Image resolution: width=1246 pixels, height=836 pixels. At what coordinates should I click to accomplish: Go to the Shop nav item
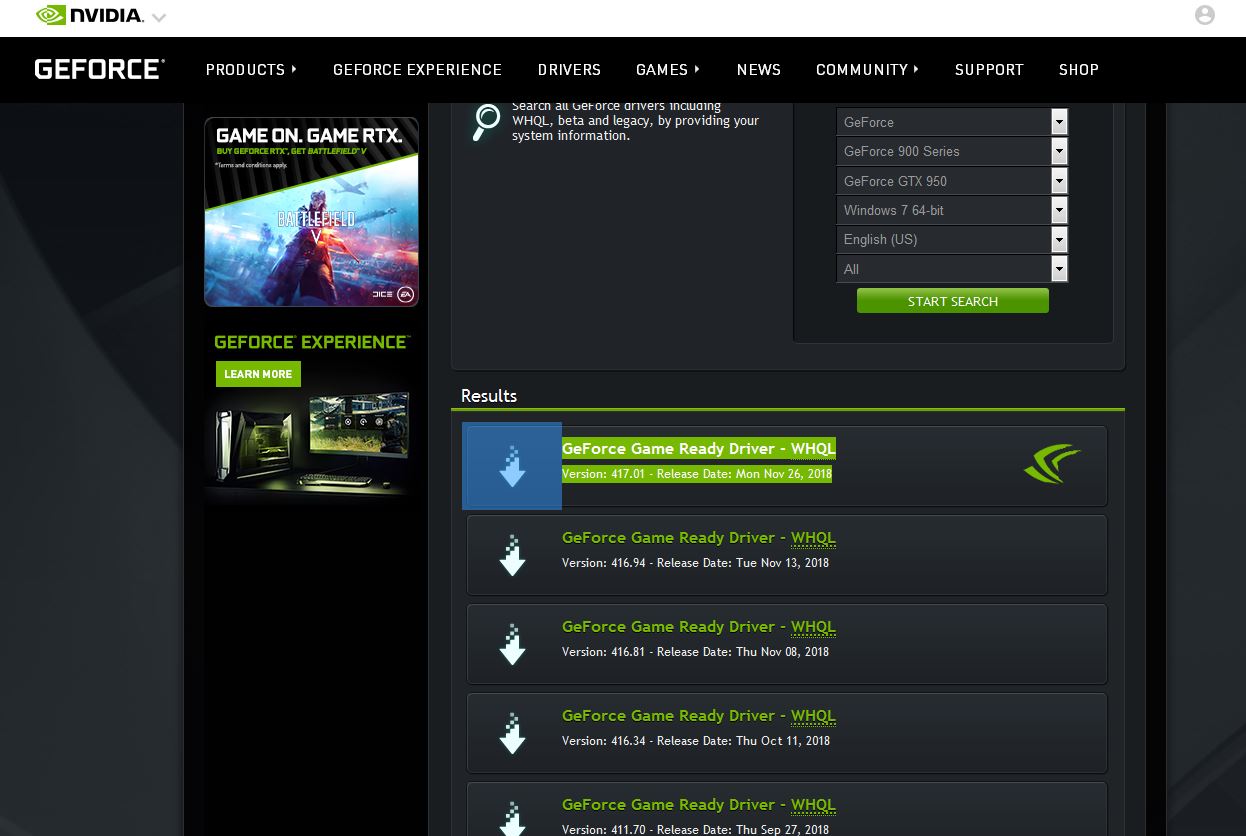1079,69
